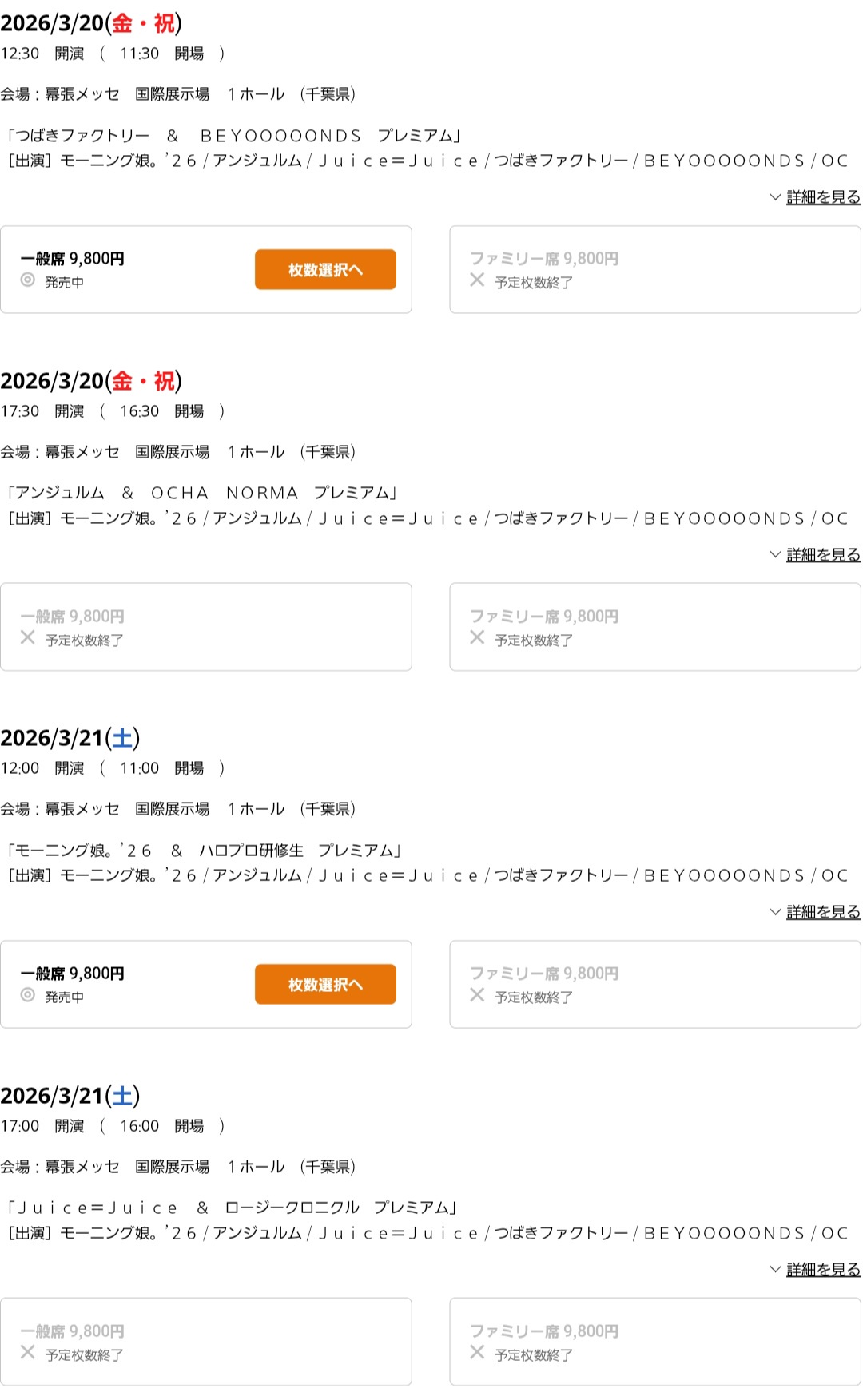Click 枚数選択へ for 3/21 12:00 show
This screenshot has width=863, height=1400.
pos(325,985)
